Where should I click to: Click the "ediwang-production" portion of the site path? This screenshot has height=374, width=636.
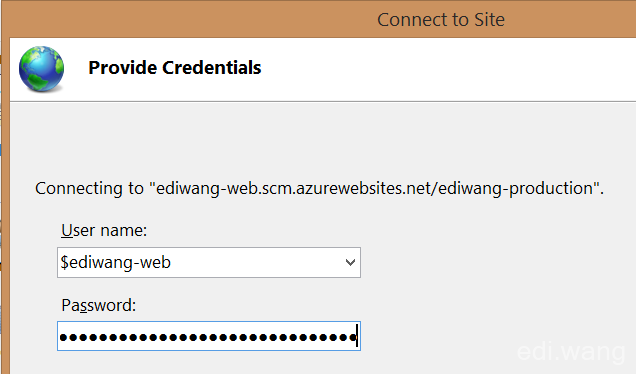[516, 188]
